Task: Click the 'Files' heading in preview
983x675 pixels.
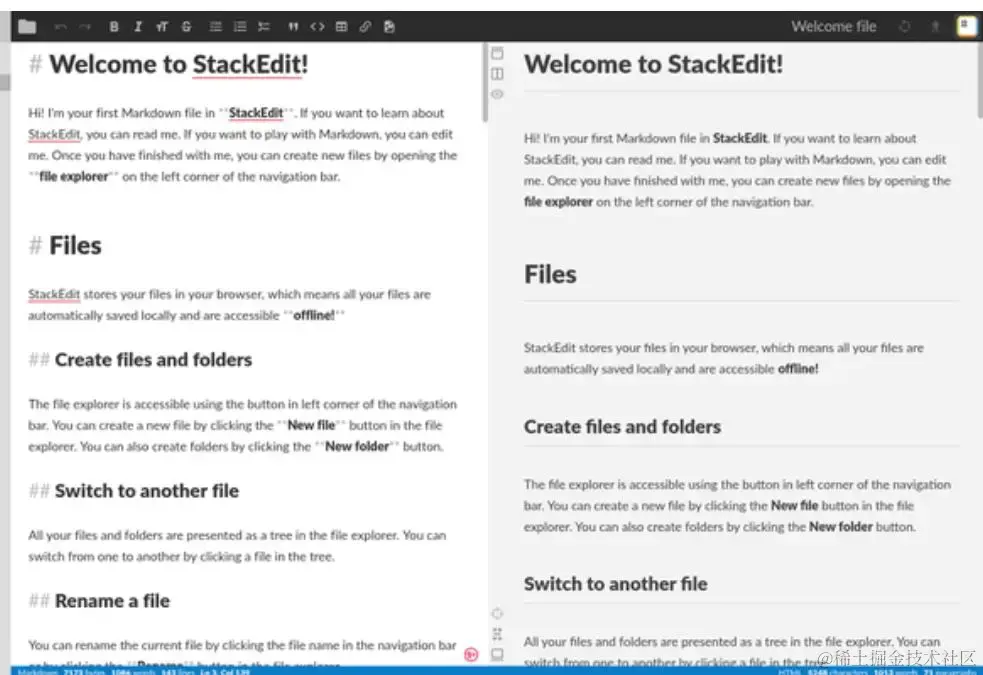Action: click(550, 275)
